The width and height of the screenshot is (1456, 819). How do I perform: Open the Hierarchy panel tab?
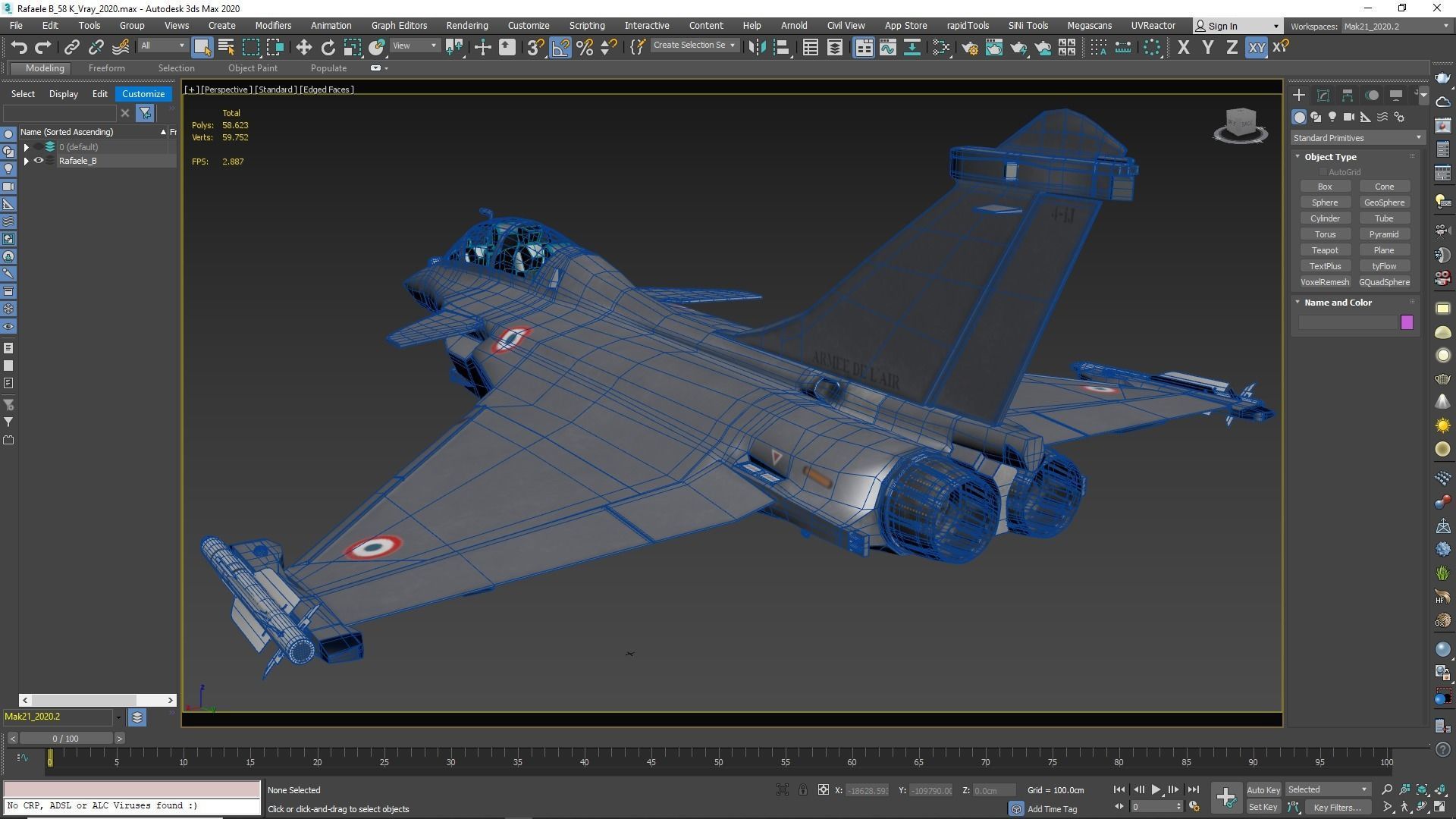point(1348,95)
